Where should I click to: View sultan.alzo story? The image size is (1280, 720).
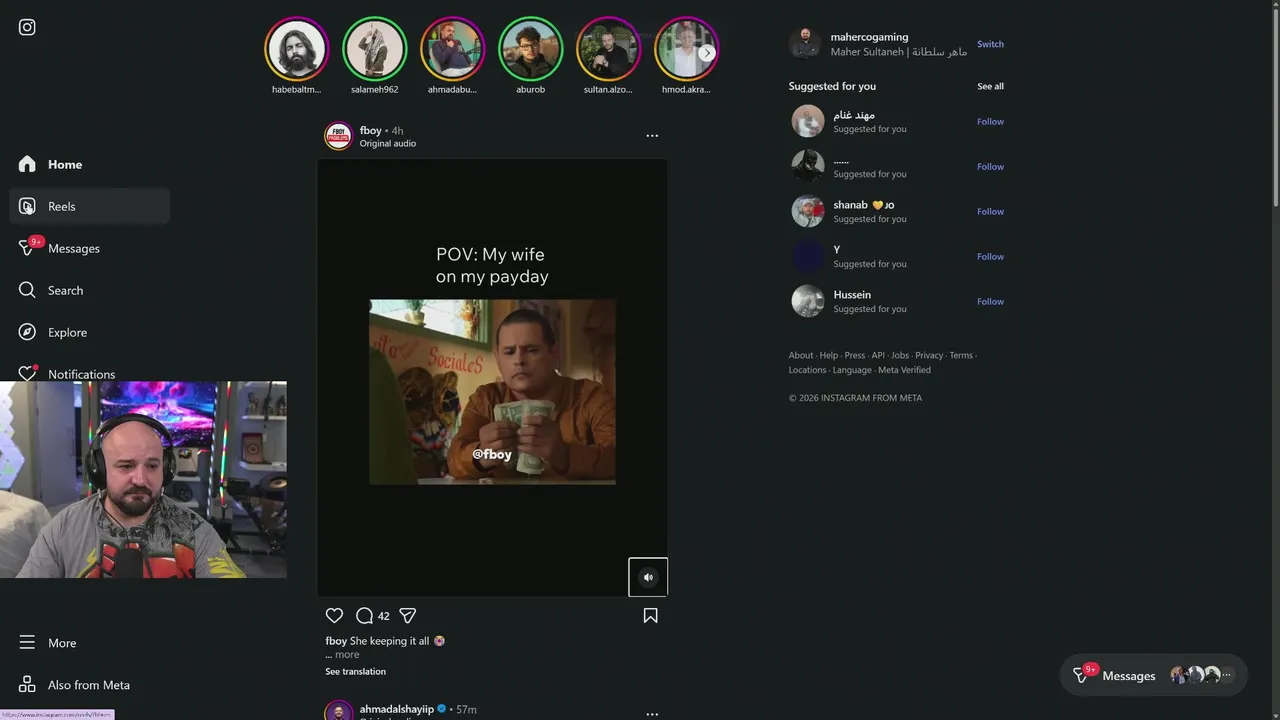point(608,49)
